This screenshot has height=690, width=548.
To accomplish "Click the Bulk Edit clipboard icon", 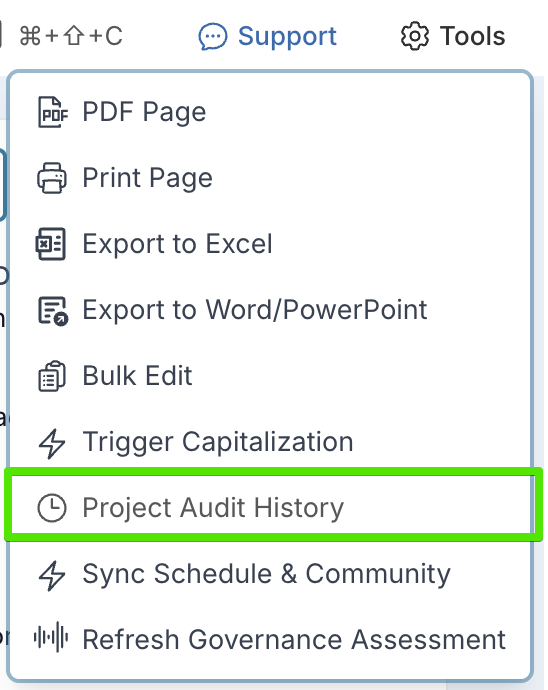I will tap(52, 376).
